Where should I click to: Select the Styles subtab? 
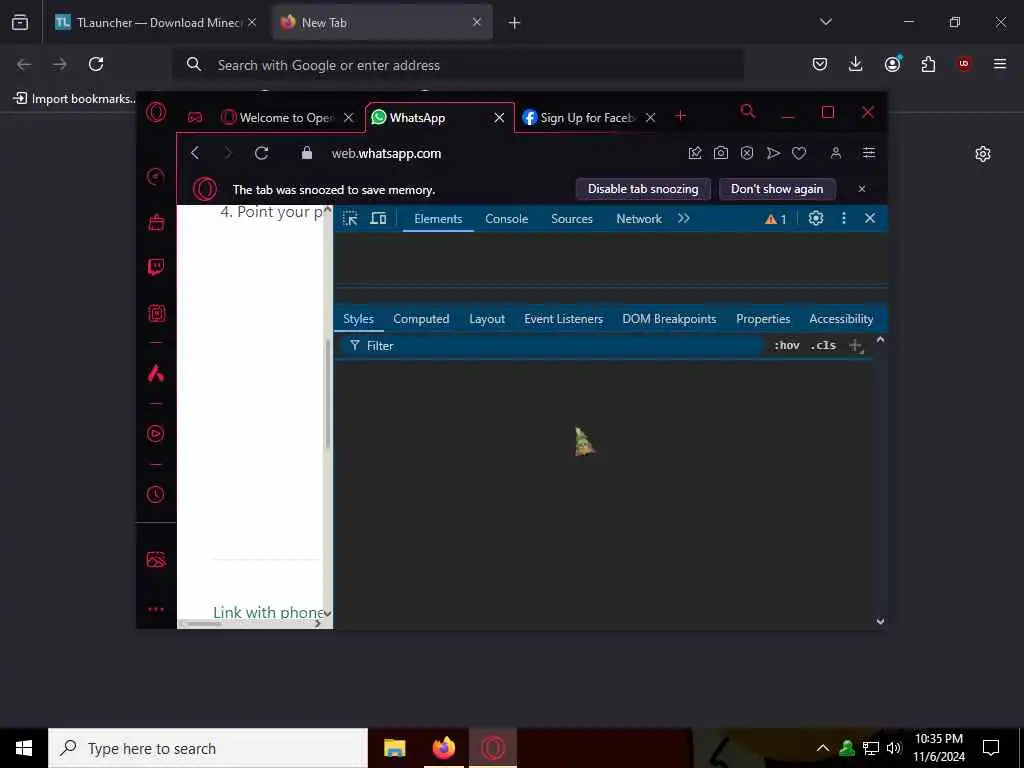coord(359,319)
